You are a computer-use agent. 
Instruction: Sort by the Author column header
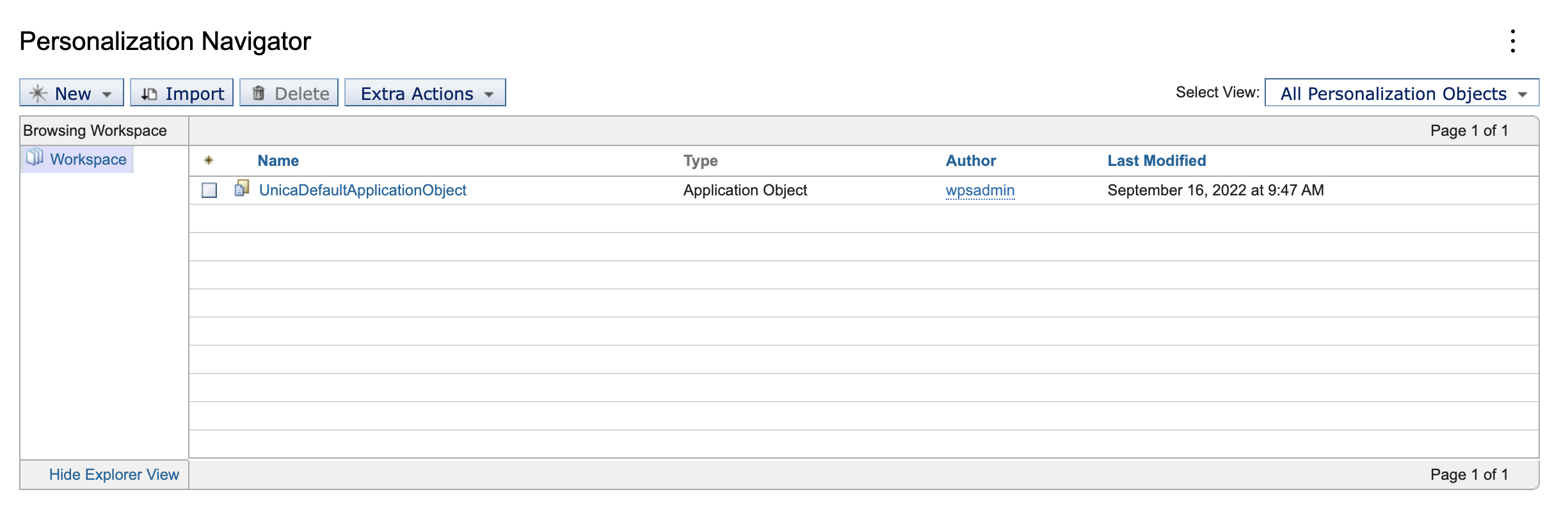[971, 161]
